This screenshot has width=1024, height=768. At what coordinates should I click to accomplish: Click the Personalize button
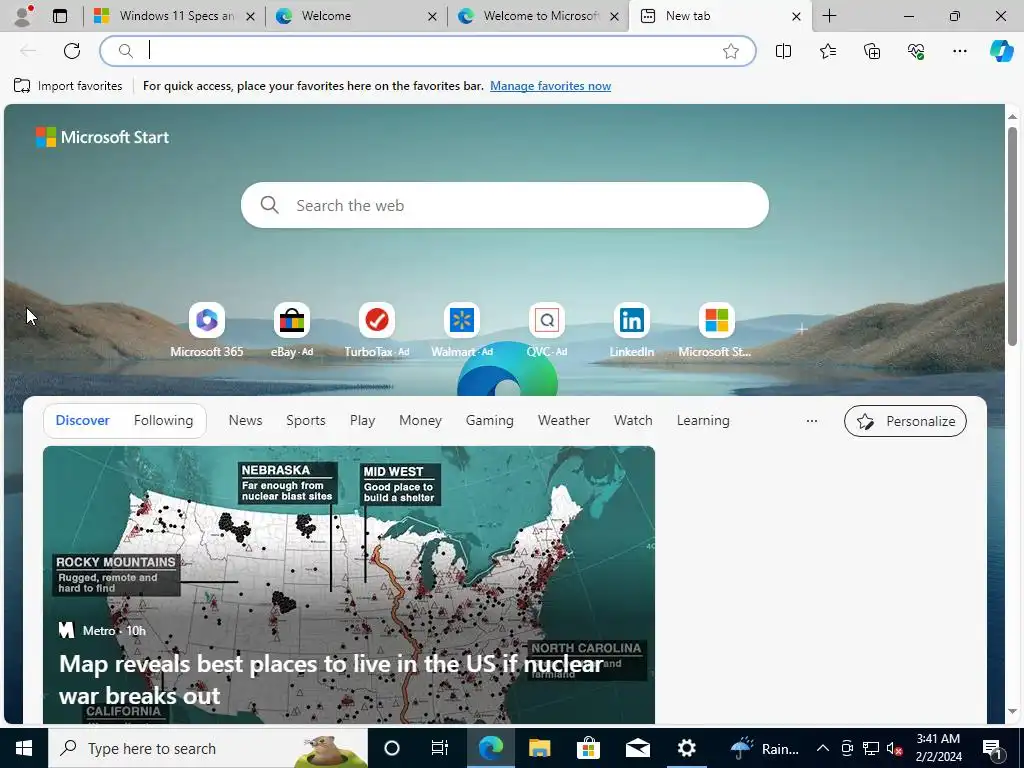pyautogui.click(x=905, y=421)
